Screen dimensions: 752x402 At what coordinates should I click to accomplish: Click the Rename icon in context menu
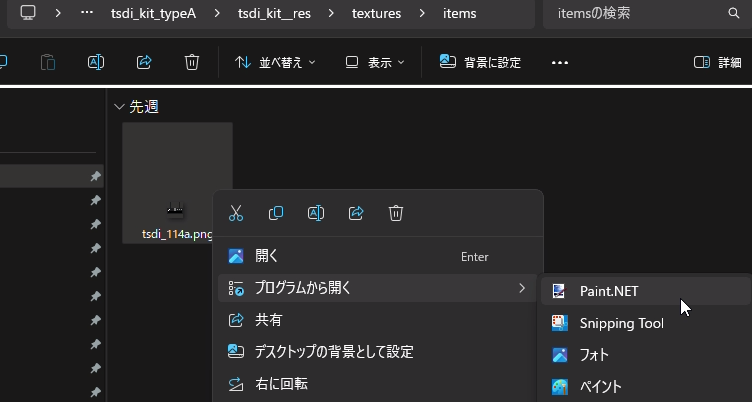(316, 213)
